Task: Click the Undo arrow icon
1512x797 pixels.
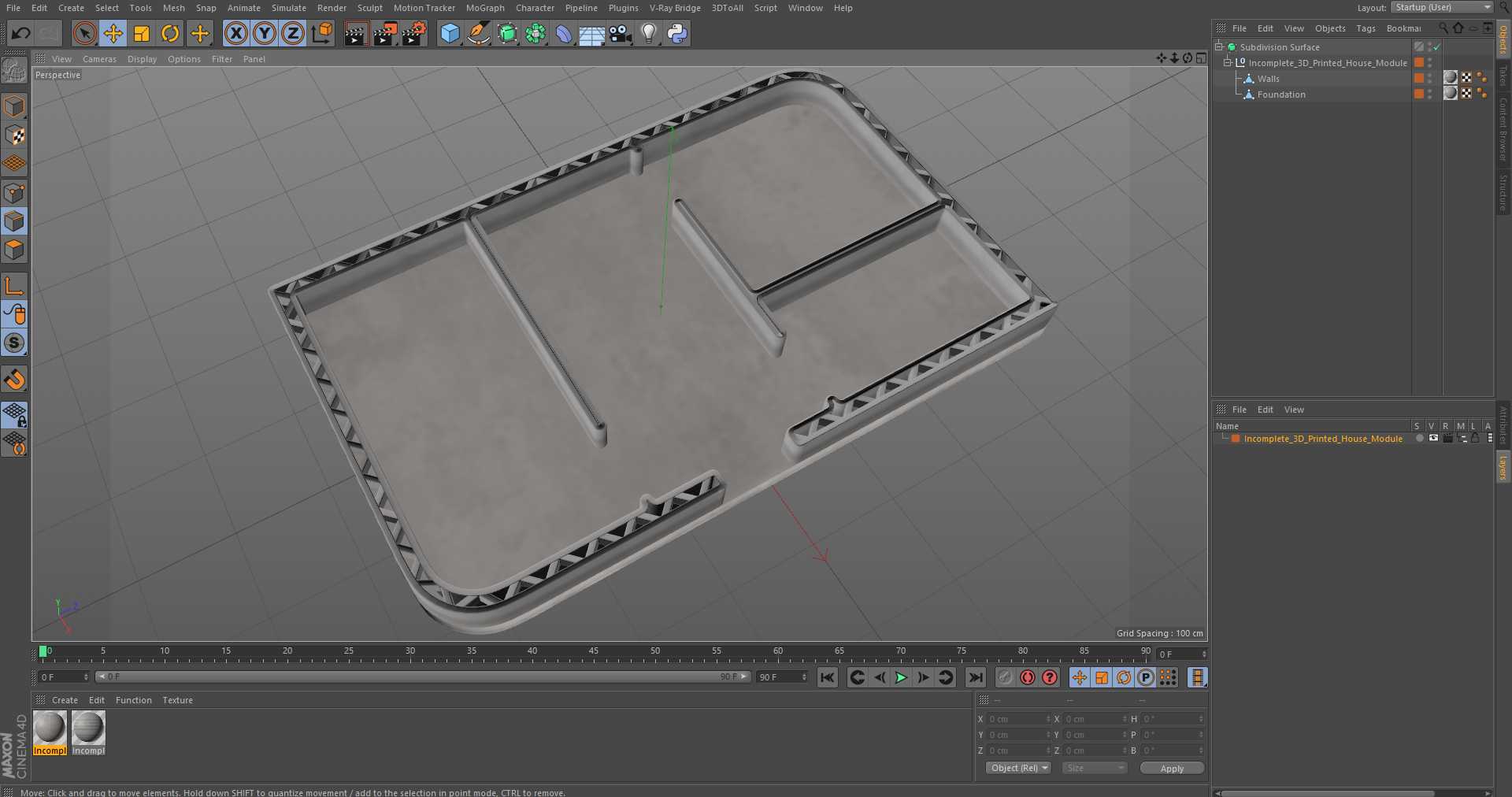Action: click(21, 33)
